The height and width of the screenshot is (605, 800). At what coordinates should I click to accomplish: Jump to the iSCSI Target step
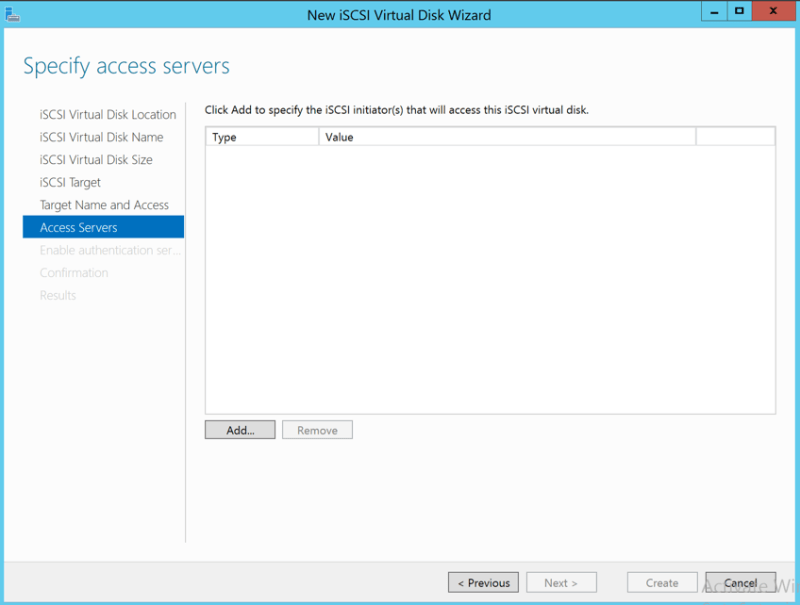point(70,183)
